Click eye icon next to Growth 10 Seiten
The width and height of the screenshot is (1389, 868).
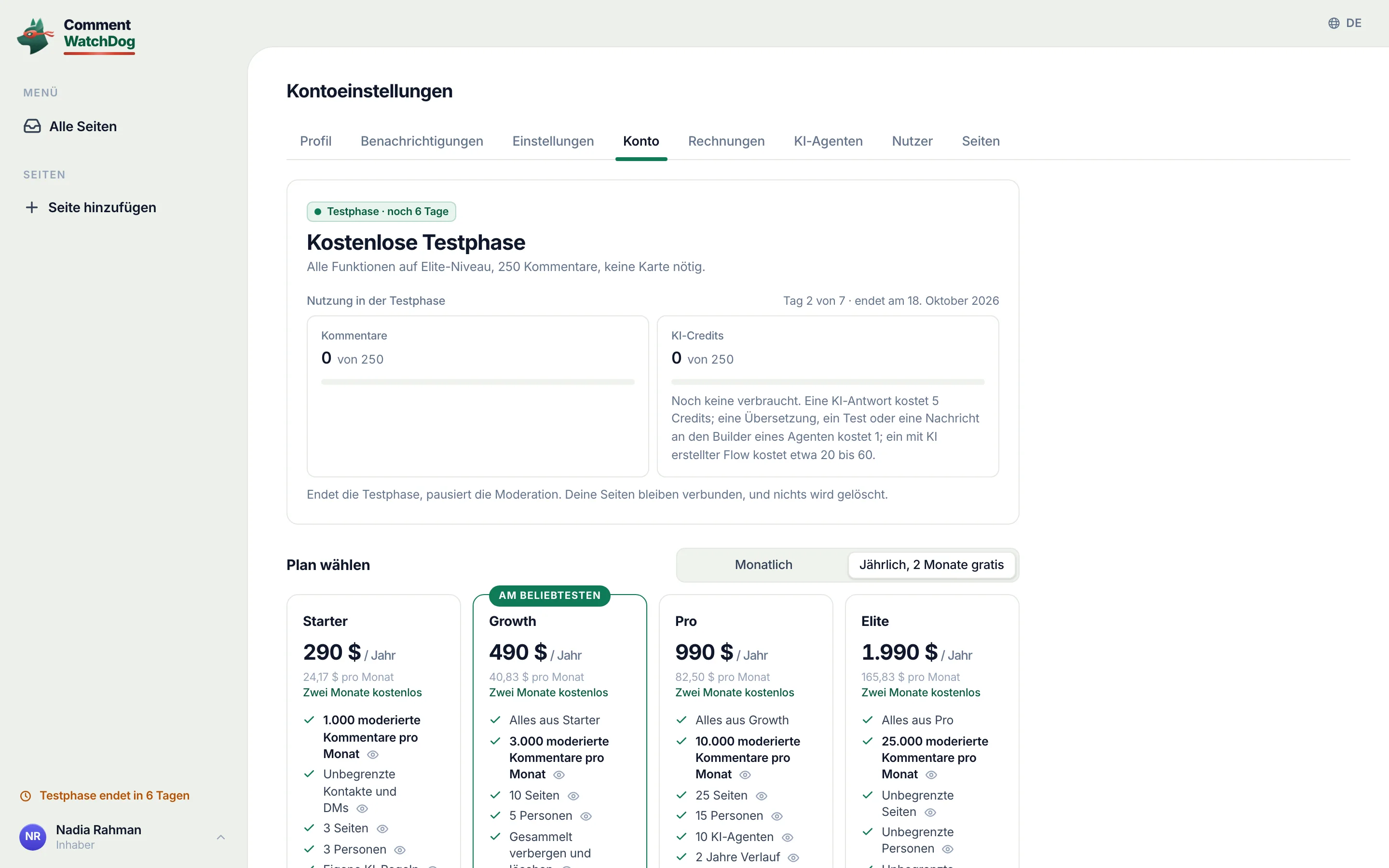[x=573, y=796]
